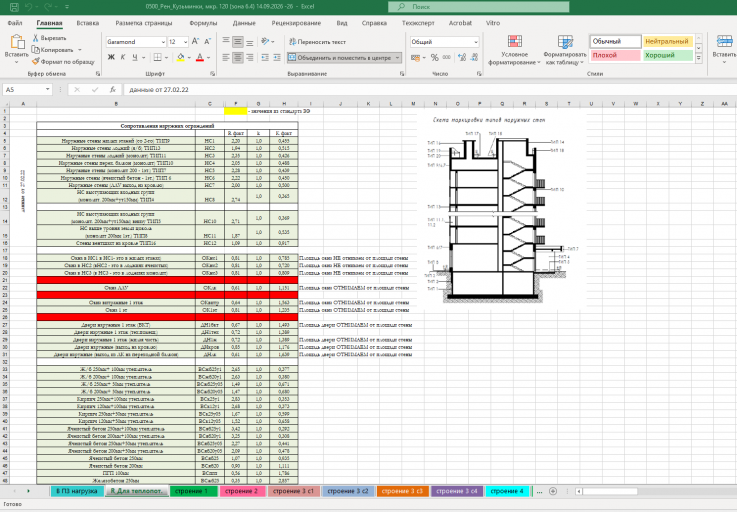Open the Рецензирование ribbon tab
Image resolution: width=737 pixels, height=512 pixels.
point(296,23)
